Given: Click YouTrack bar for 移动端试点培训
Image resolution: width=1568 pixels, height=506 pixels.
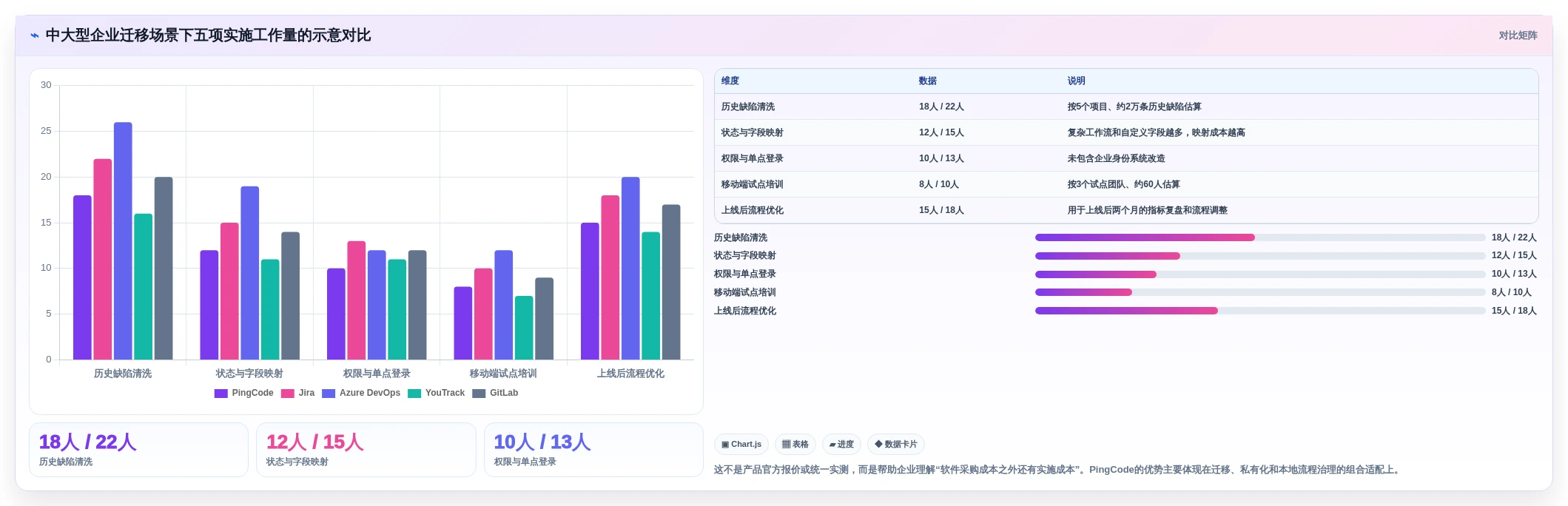Looking at the screenshot, I should (x=524, y=328).
